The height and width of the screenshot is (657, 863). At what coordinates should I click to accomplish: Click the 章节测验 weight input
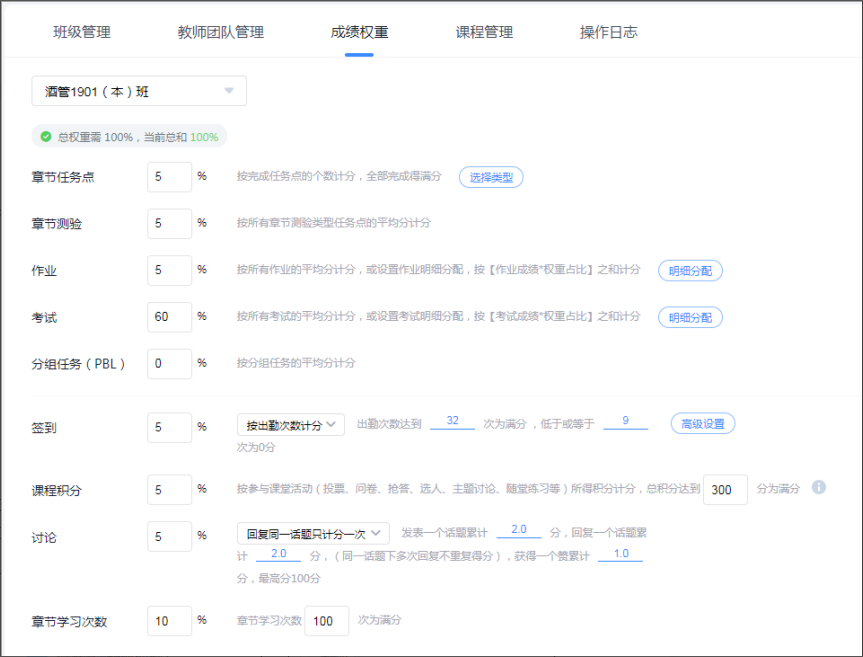[170, 223]
